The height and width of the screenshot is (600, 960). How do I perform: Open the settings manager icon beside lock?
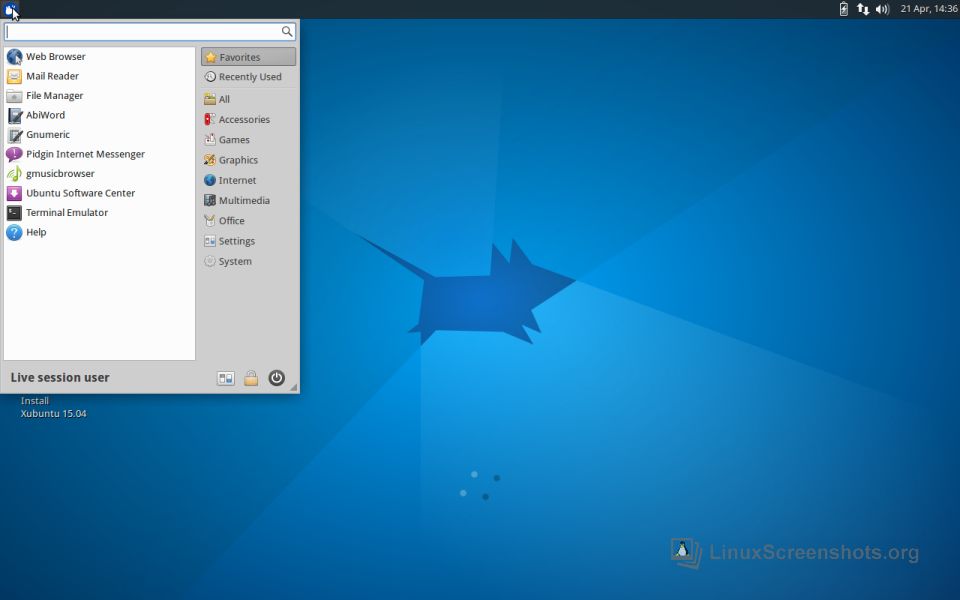click(226, 378)
